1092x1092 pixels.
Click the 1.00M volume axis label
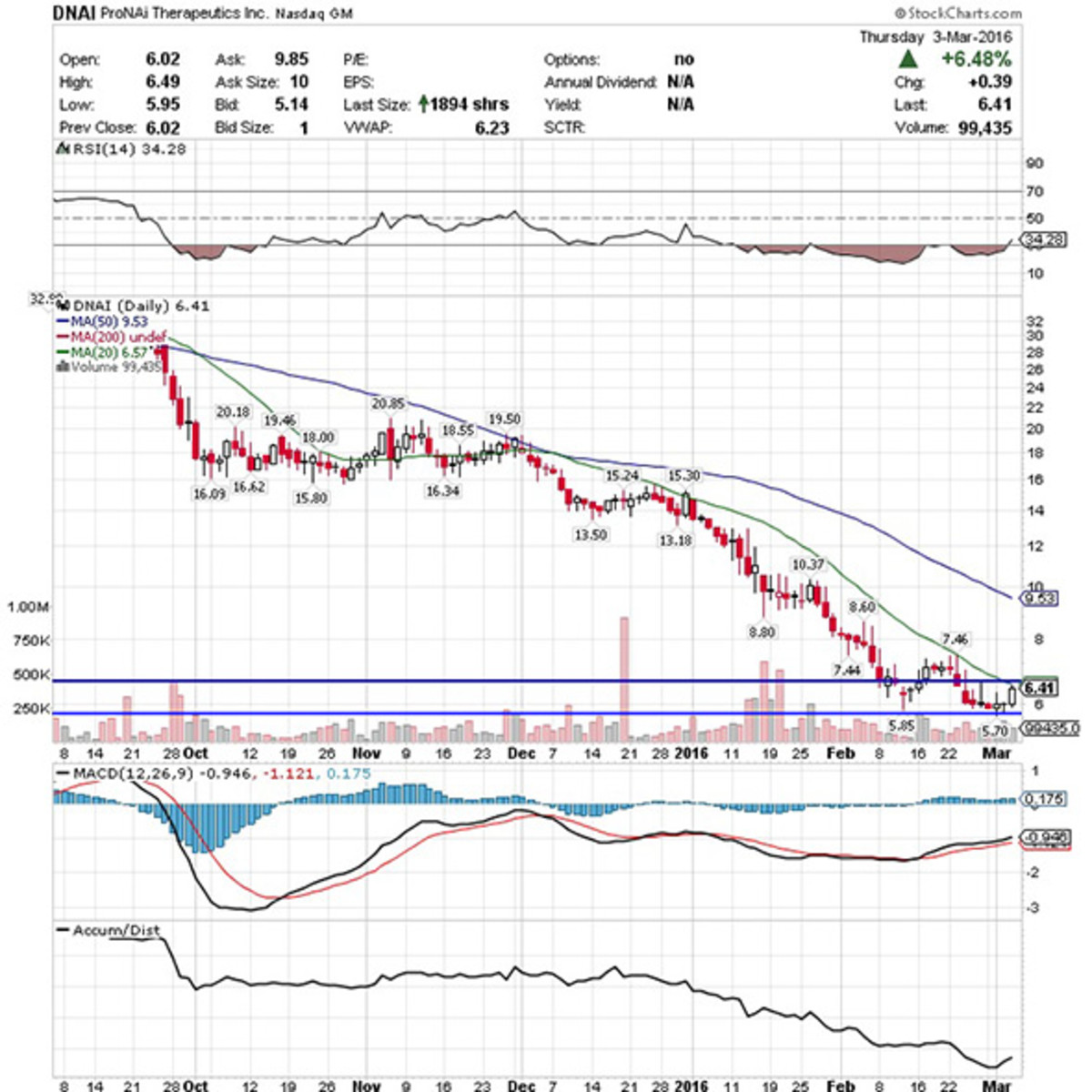(27, 607)
